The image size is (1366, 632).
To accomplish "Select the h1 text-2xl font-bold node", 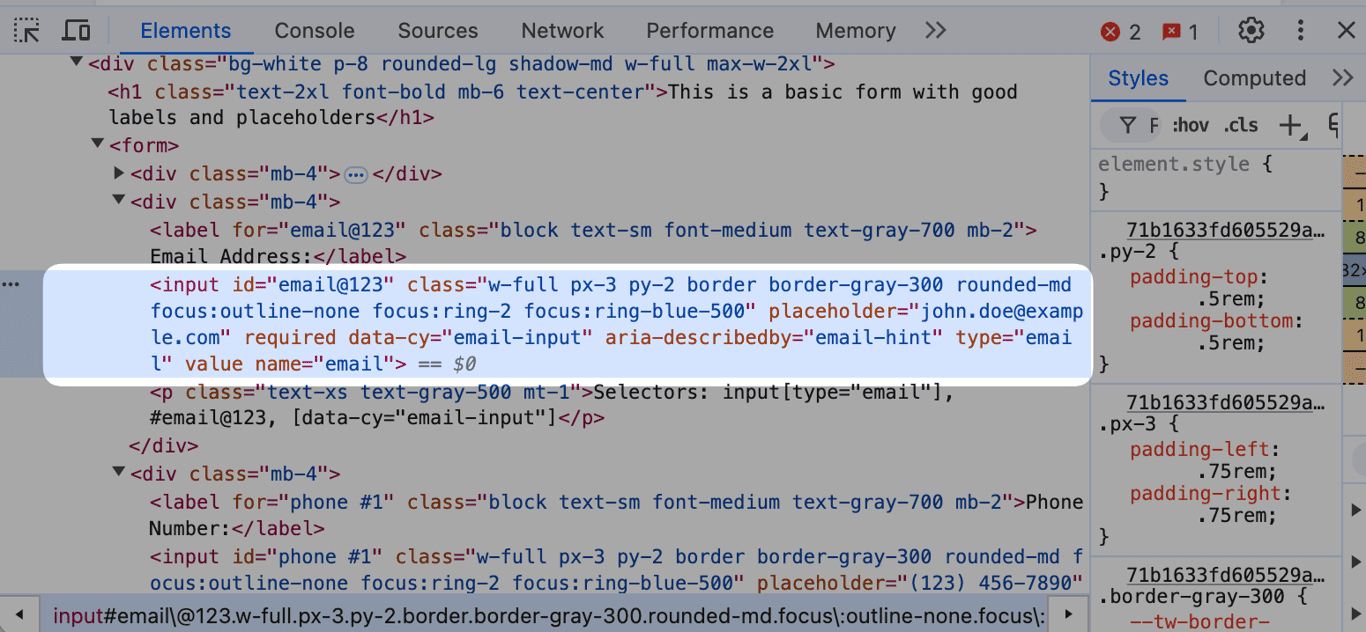I will pyautogui.click(x=563, y=105).
